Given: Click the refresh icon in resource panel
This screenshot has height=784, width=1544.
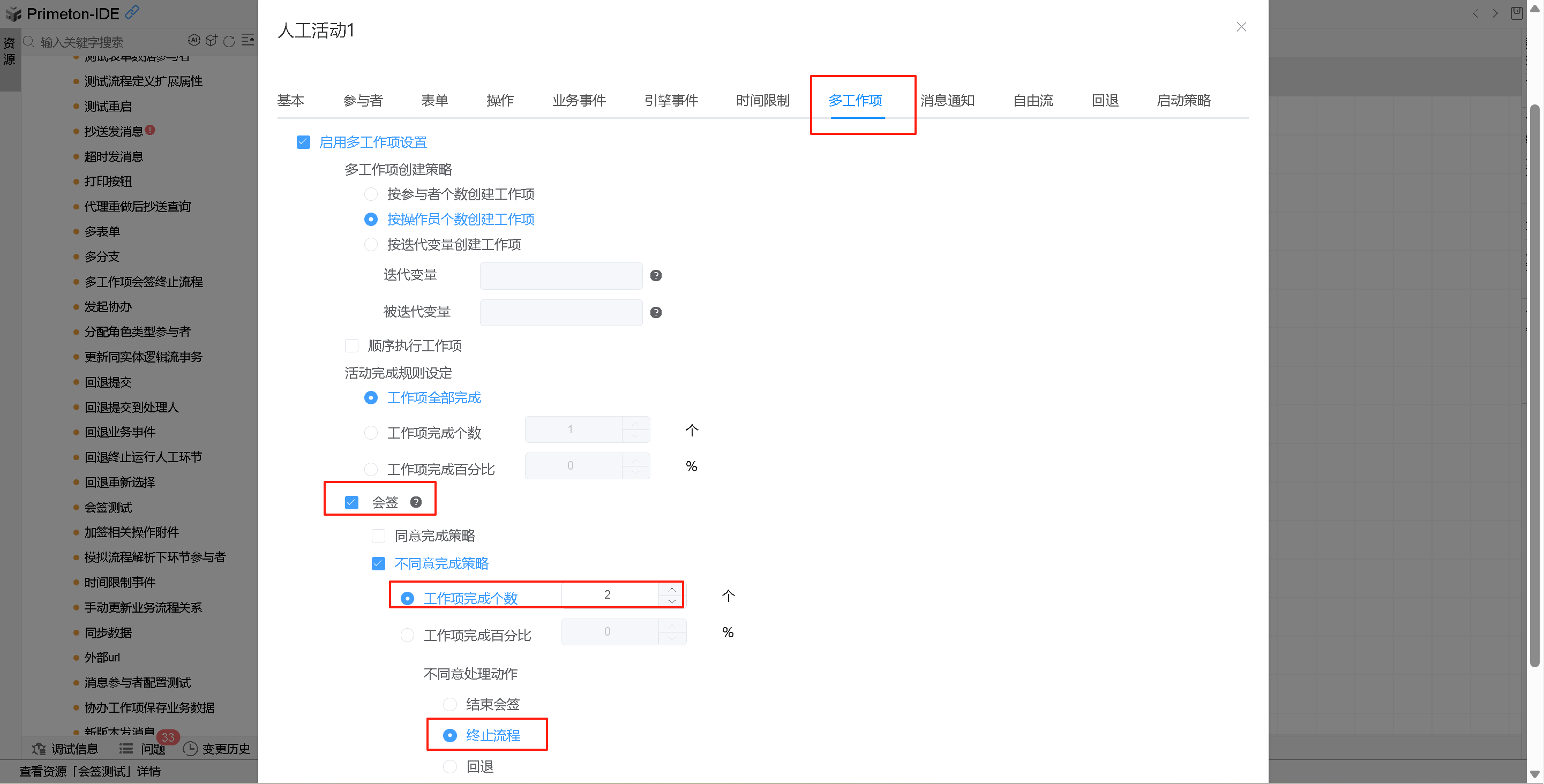Looking at the screenshot, I should tap(229, 41).
